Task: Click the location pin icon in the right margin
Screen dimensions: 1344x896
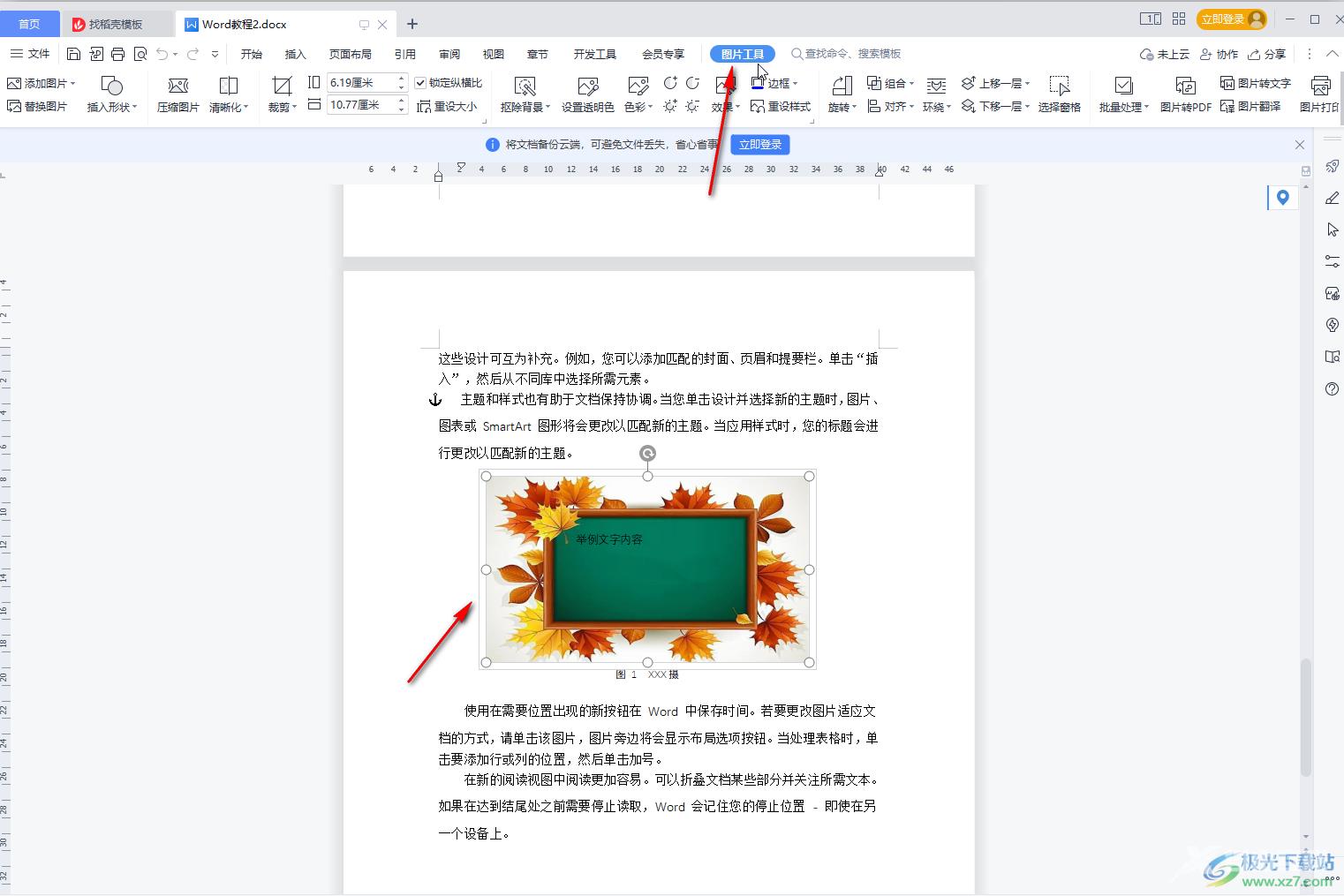Action: click(x=1282, y=198)
